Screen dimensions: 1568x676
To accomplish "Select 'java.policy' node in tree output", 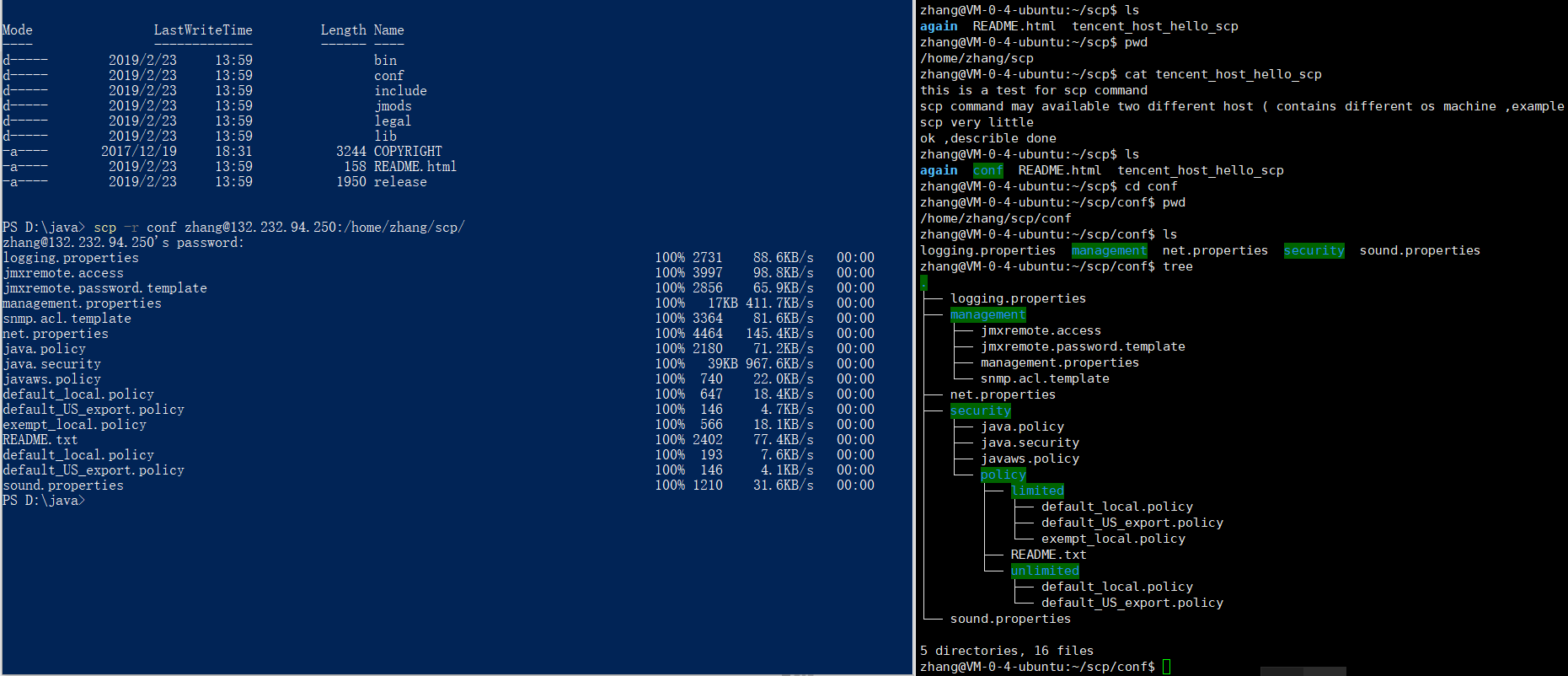I will [1022, 427].
